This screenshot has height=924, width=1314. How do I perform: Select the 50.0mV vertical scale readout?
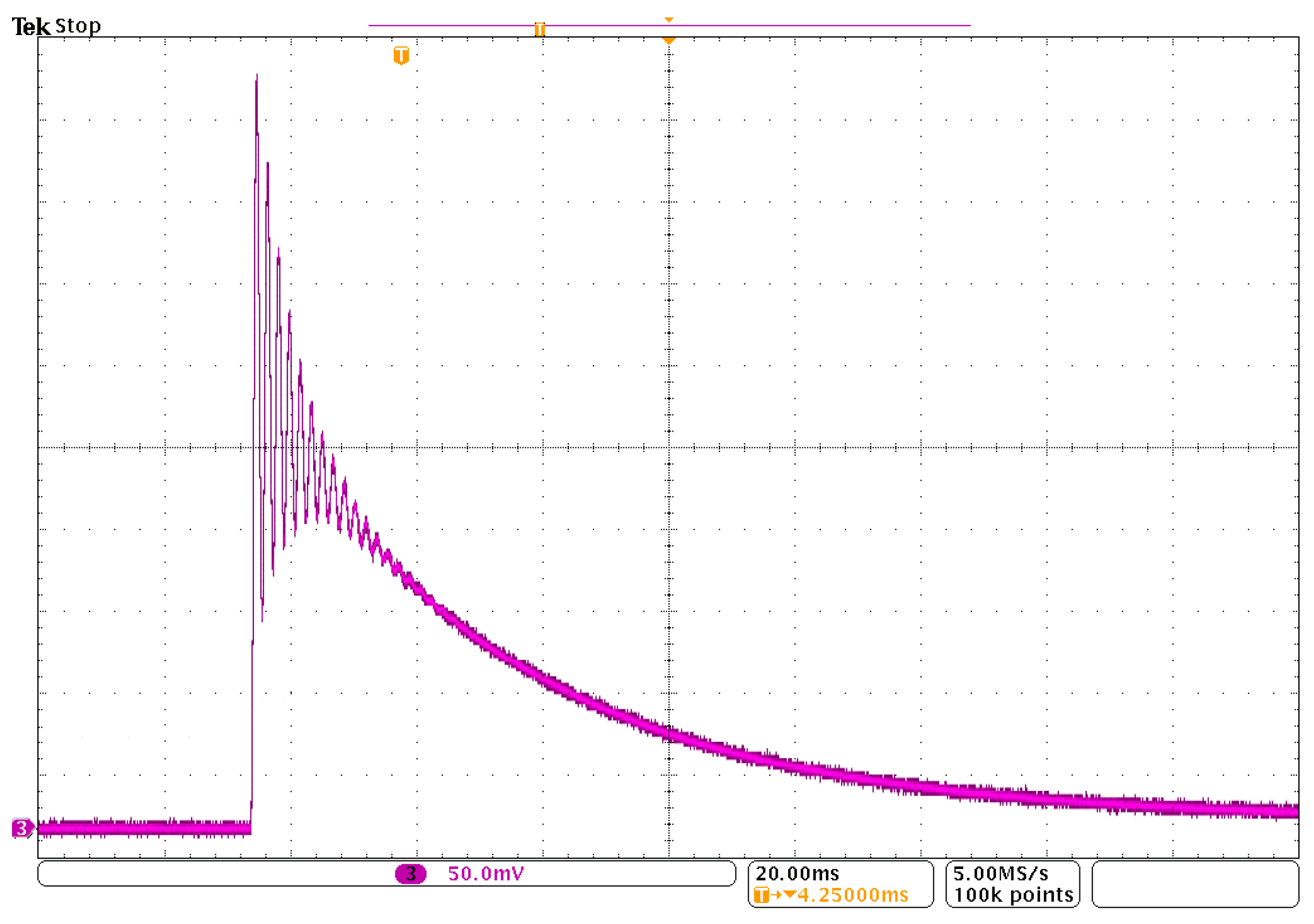(485, 874)
